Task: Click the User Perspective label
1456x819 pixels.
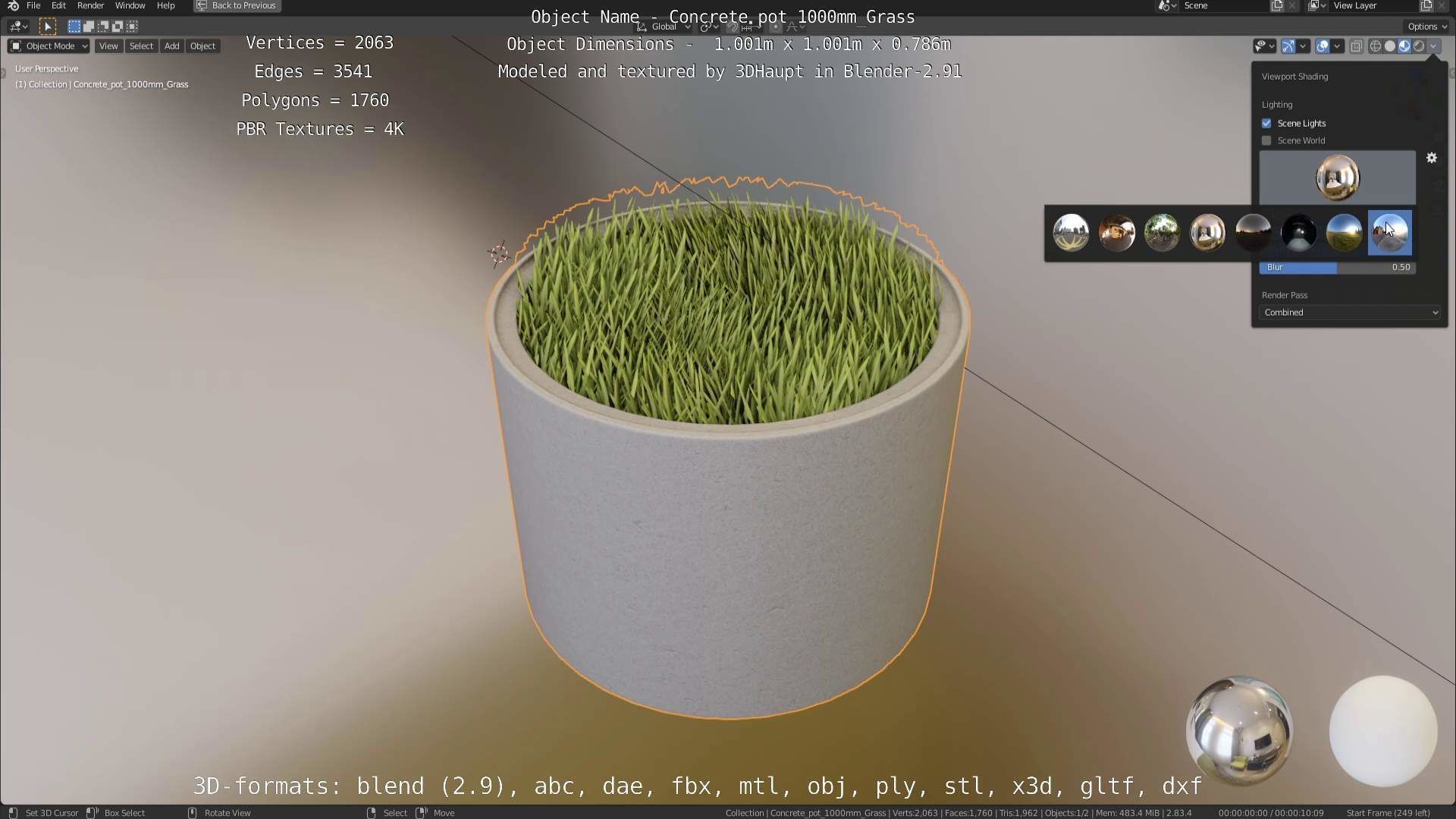Action: [46, 69]
